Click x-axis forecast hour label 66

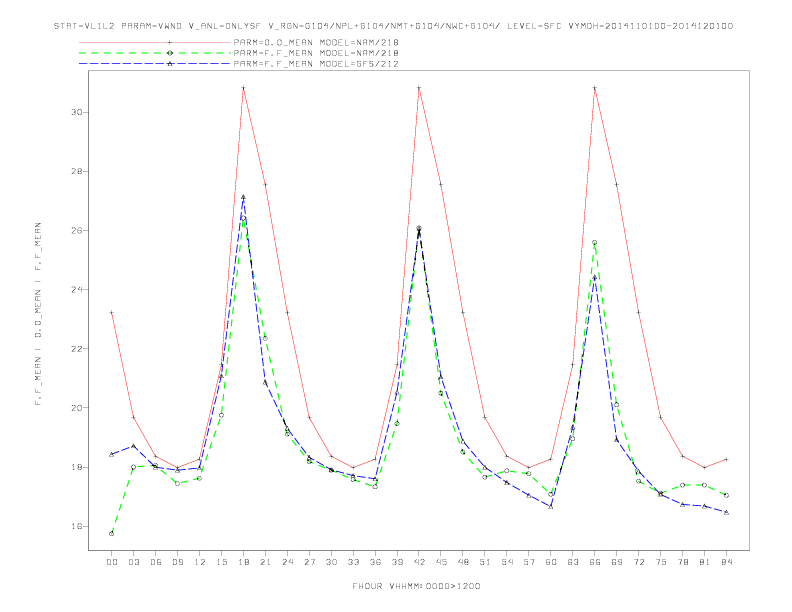point(595,562)
